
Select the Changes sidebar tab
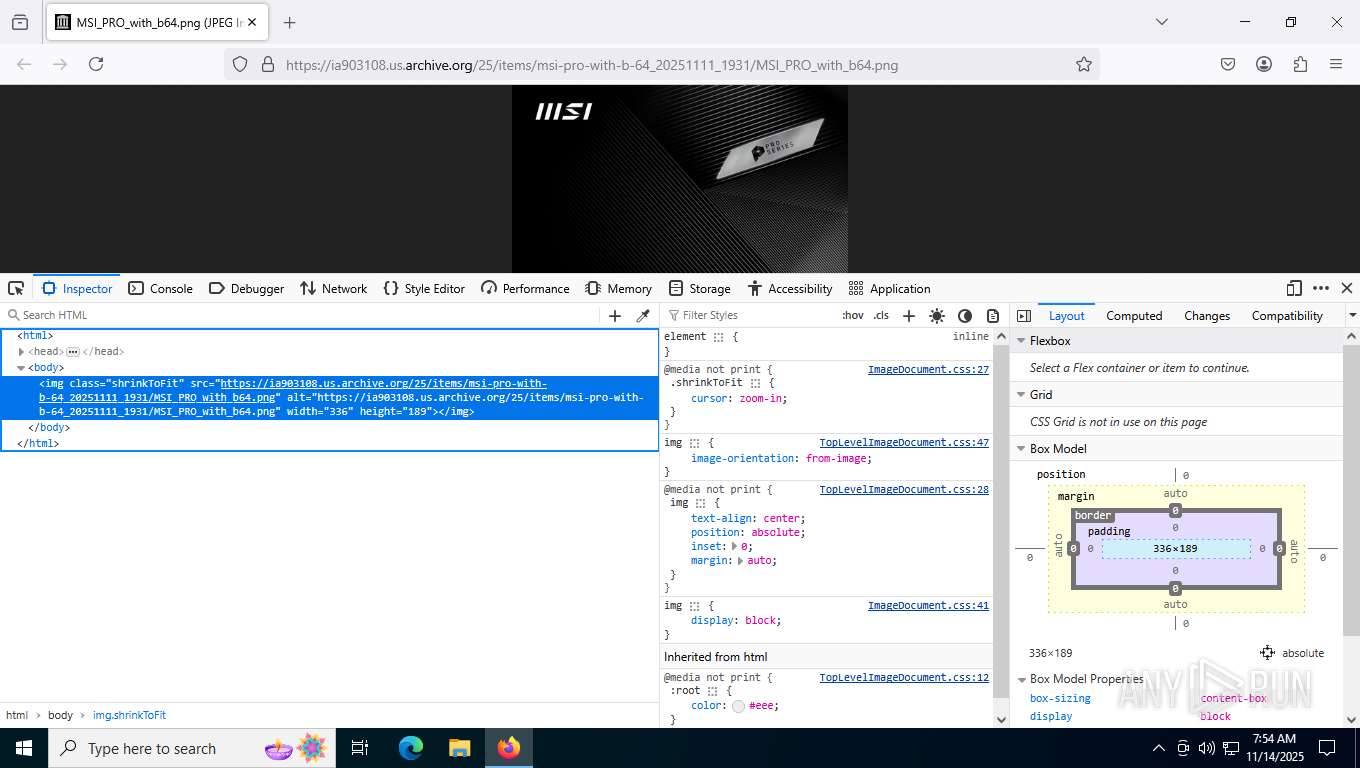click(x=1207, y=315)
